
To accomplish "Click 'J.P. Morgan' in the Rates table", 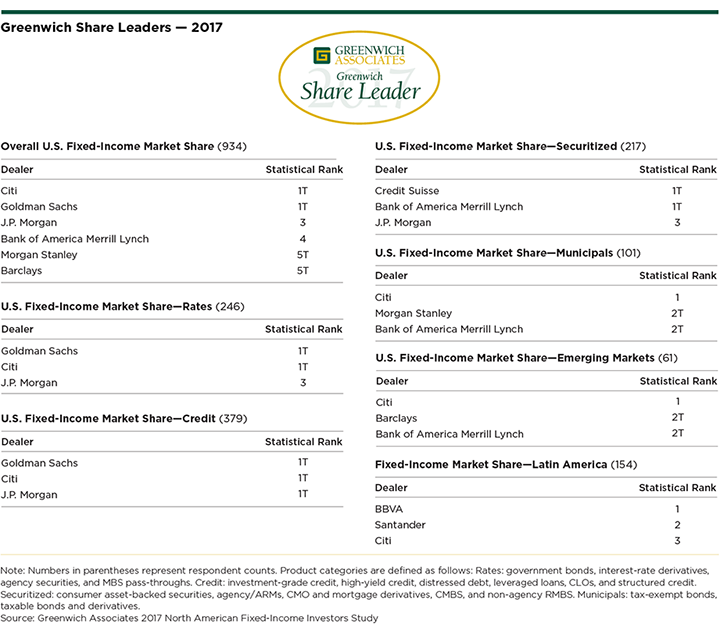I will [x=29, y=383].
